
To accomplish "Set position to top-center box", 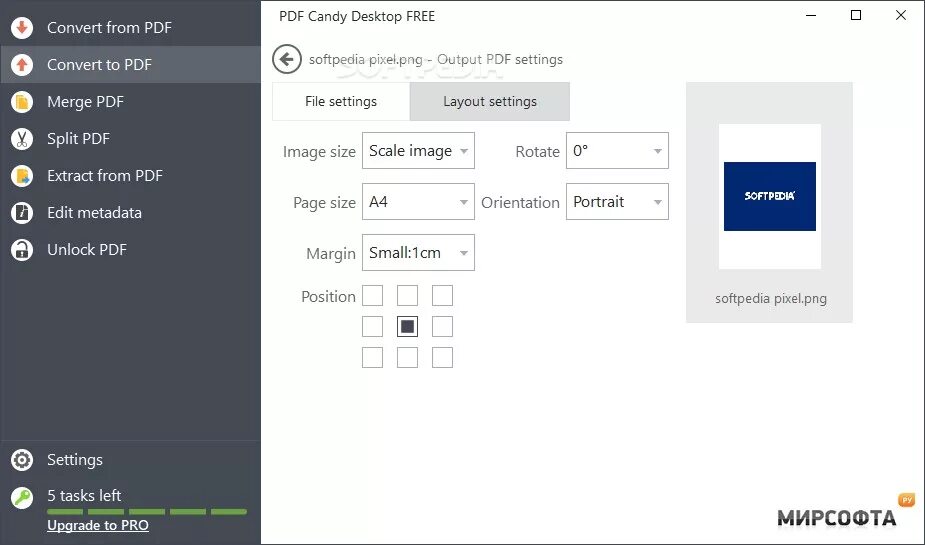I will coord(407,296).
